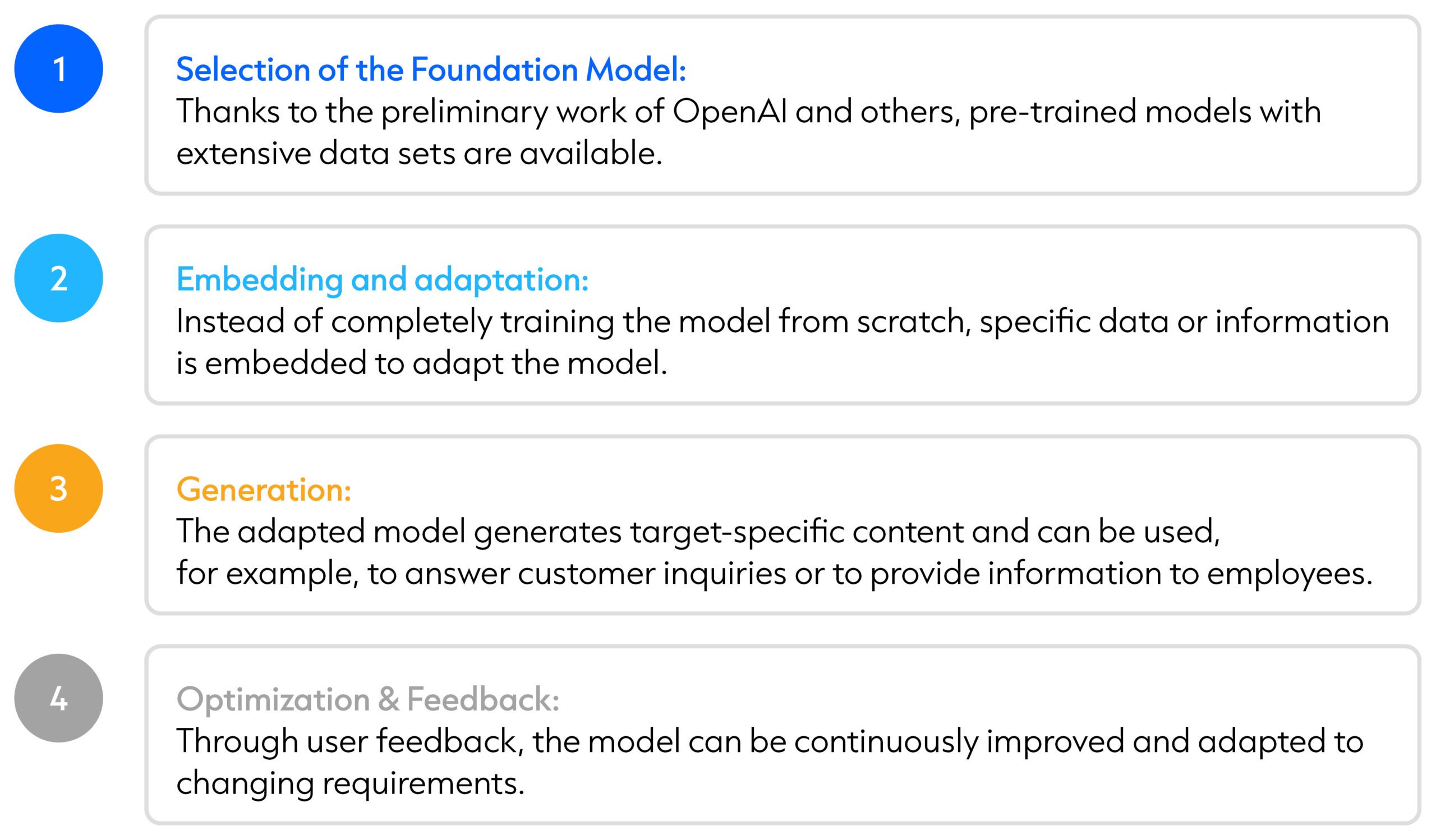1436x840 pixels.
Task: Click 'Instead of completely training the model' line
Action: (783, 322)
